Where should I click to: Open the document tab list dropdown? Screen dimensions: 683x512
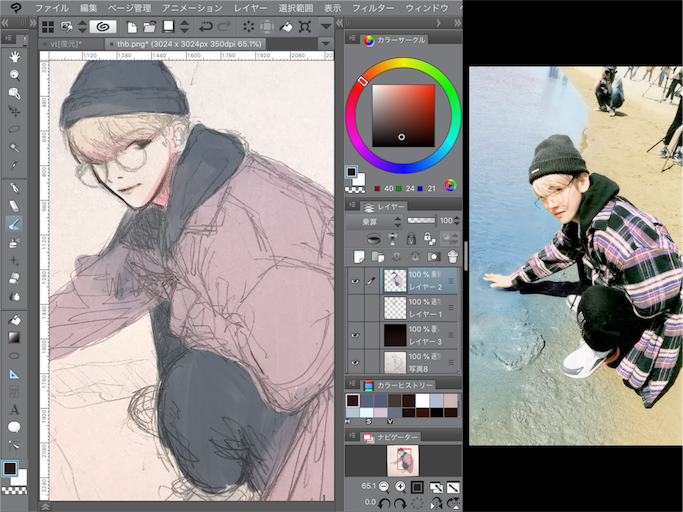325,44
